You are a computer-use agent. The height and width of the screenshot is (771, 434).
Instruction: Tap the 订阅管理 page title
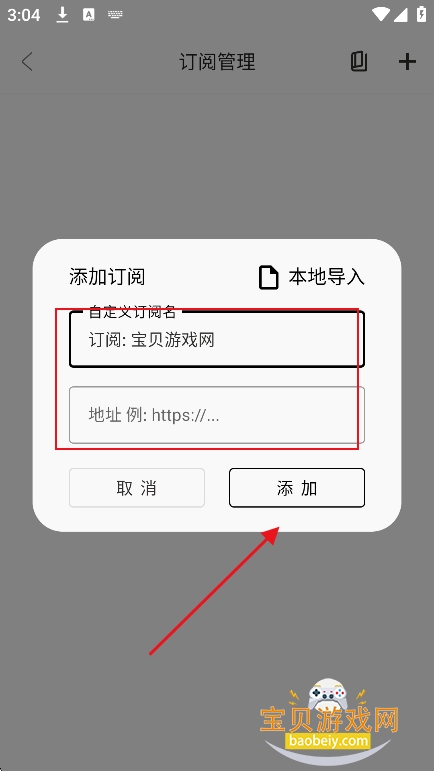(217, 62)
